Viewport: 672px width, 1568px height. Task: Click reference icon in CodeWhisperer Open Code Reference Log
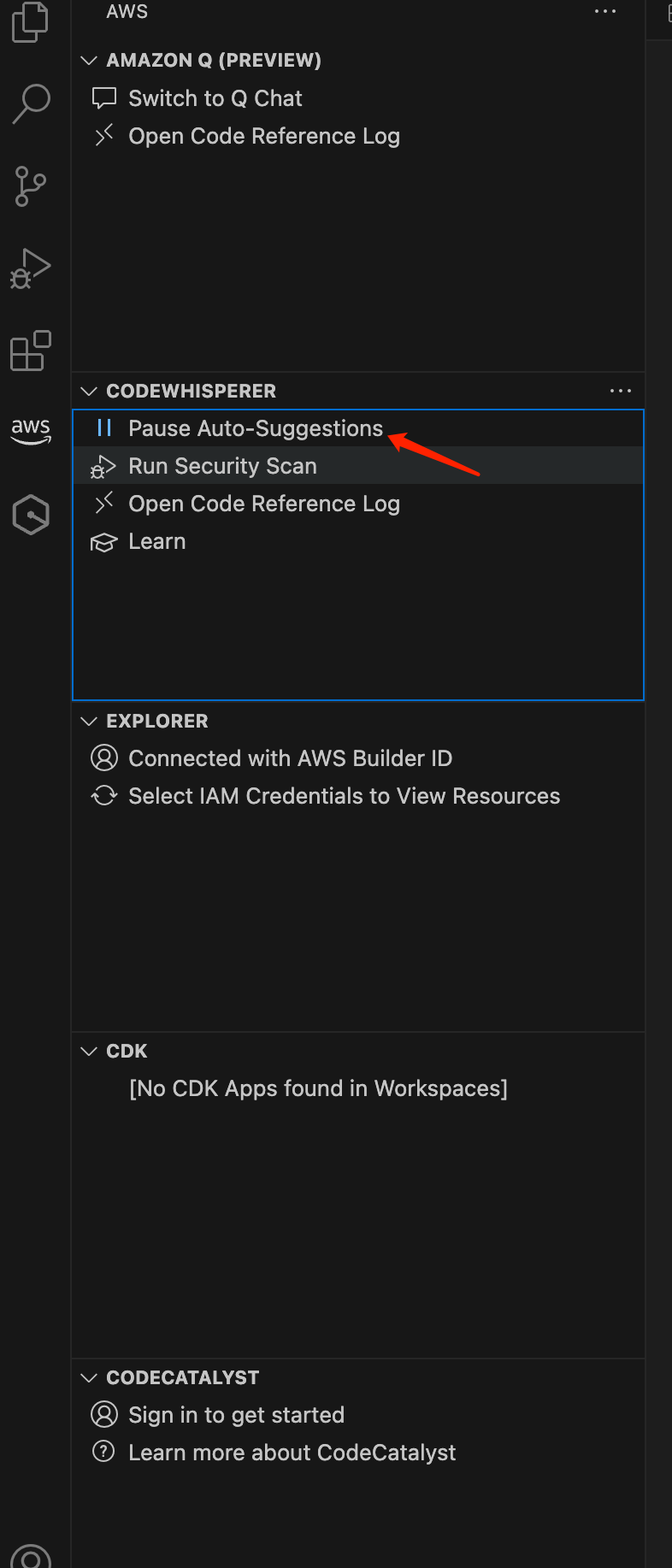104,504
